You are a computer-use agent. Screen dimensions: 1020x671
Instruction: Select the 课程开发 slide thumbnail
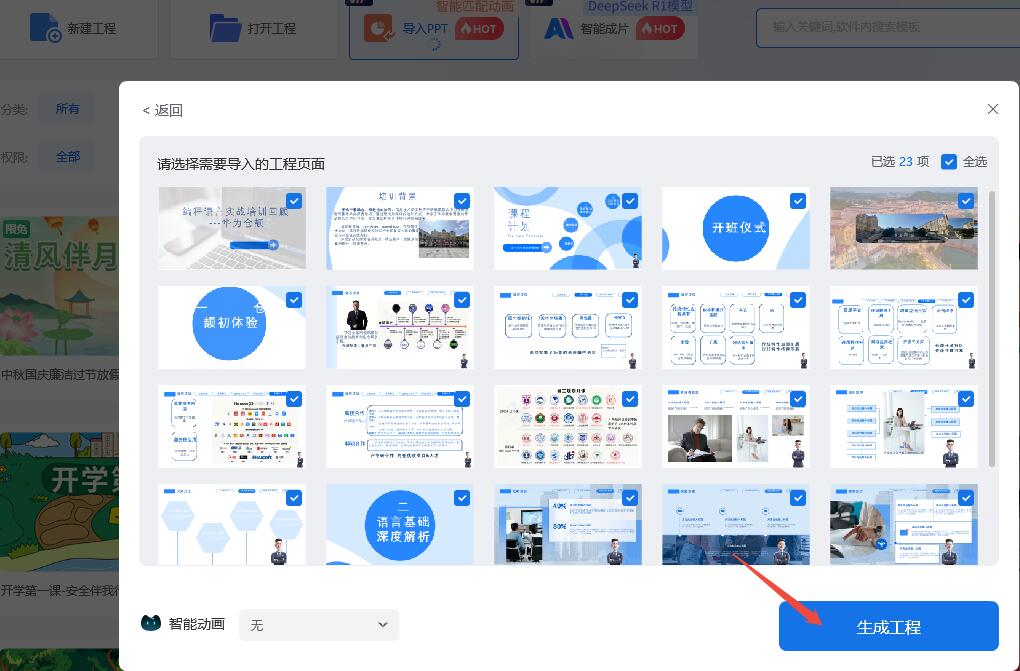(567, 229)
